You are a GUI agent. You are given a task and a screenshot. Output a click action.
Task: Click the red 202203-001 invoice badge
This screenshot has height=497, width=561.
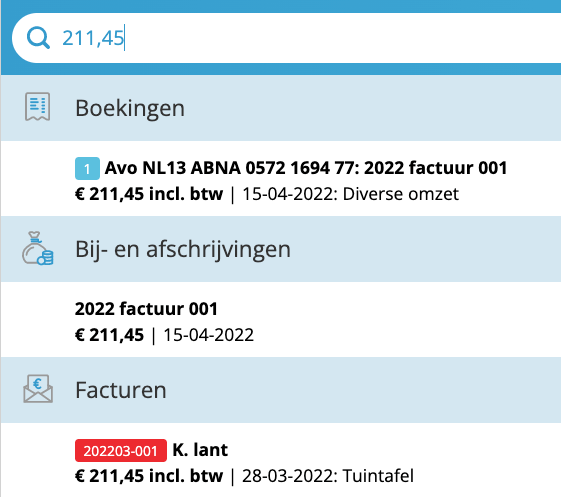[x=121, y=450]
